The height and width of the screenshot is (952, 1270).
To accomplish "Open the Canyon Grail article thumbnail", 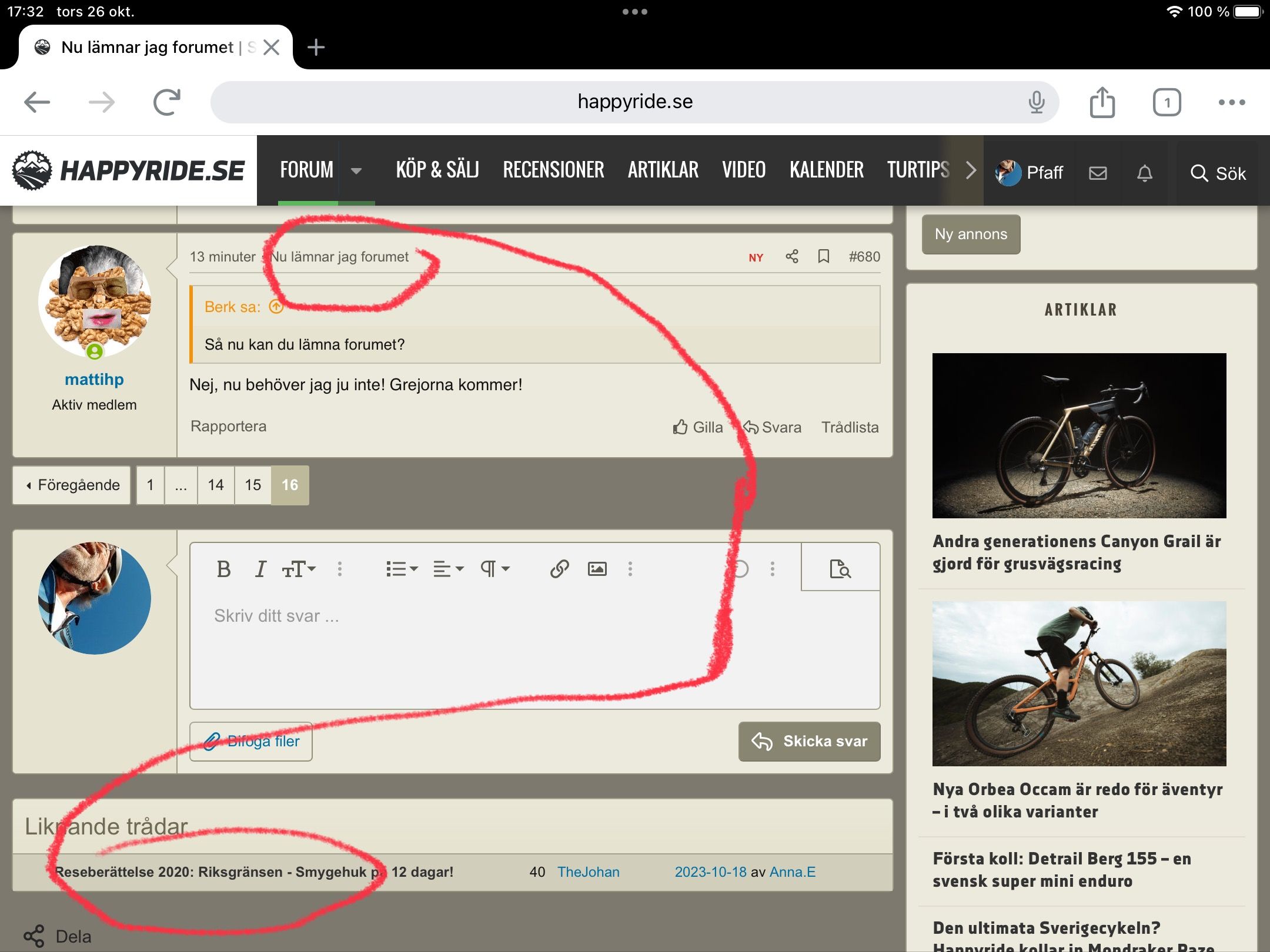I will [x=1079, y=435].
